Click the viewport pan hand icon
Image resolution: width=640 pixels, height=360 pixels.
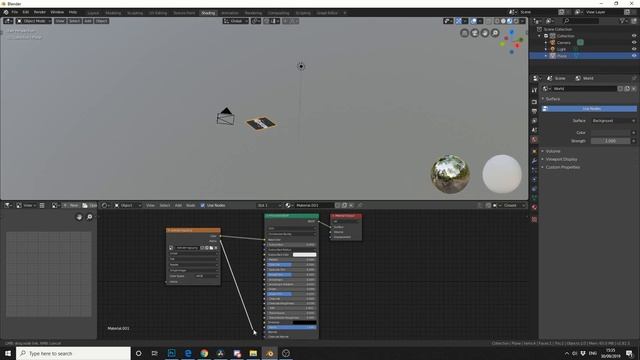tap(485, 33)
